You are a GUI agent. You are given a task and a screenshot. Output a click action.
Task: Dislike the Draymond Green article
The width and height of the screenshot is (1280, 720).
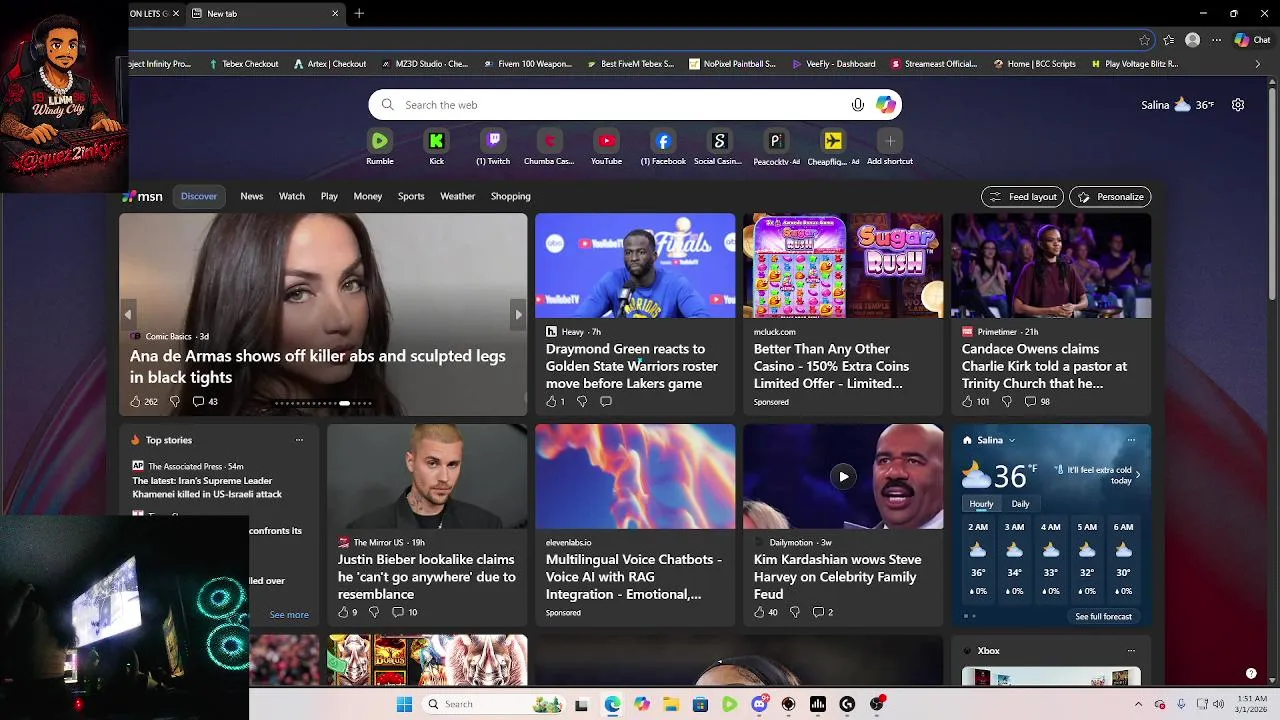pos(582,401)
